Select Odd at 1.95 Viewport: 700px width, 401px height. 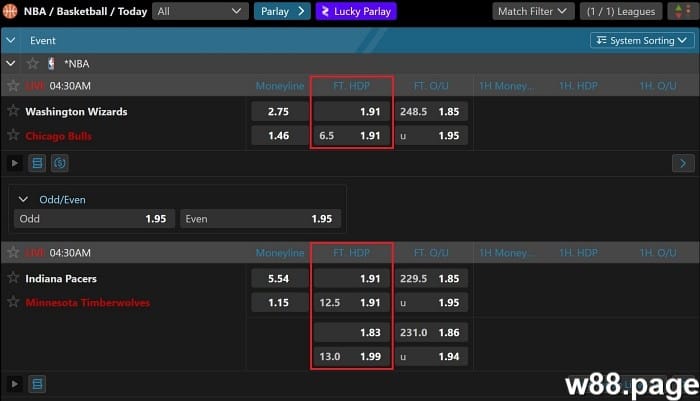[94, 219]
